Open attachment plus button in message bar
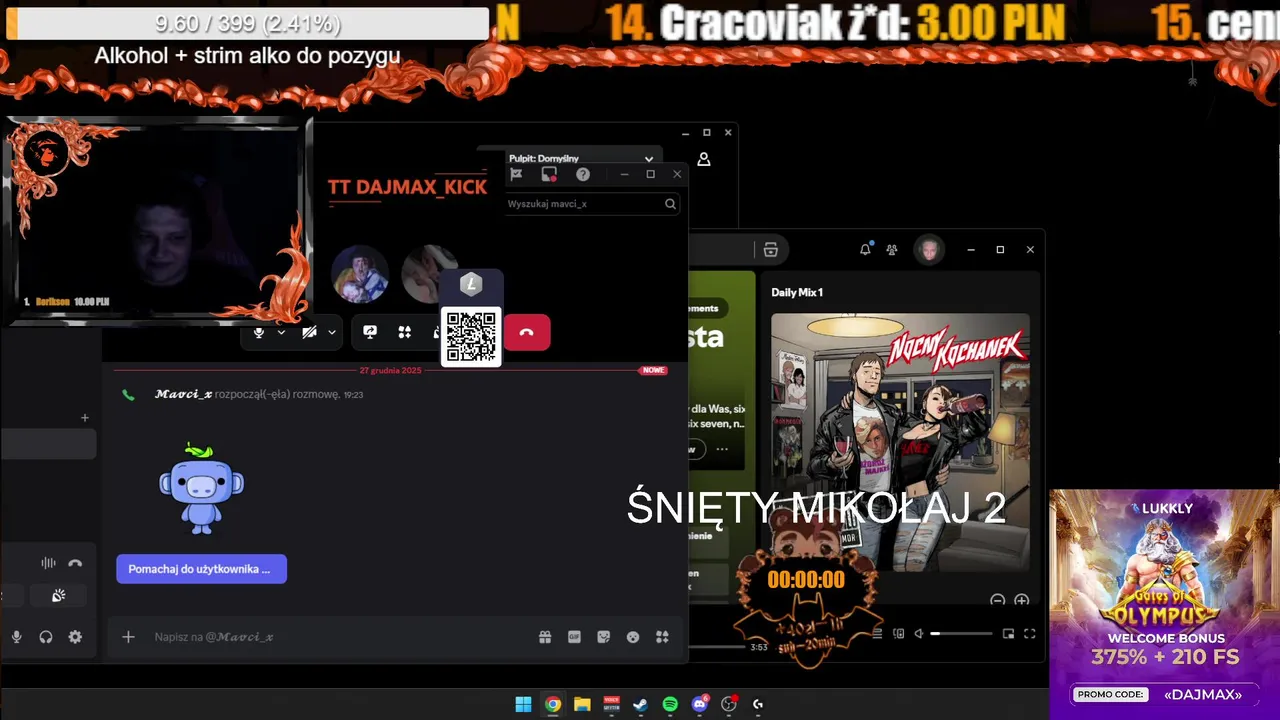This screenshot has height=720, width=1280. (x=128, y=636)
